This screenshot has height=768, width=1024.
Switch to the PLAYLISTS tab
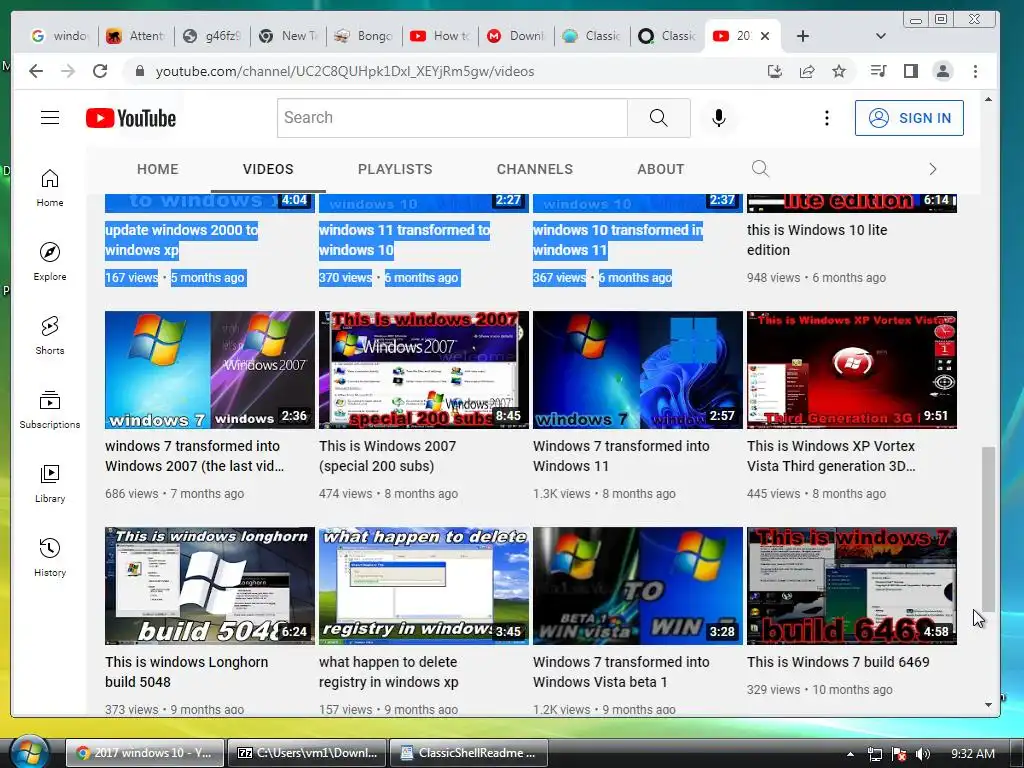pyautogui.click(x=395, y=169)
